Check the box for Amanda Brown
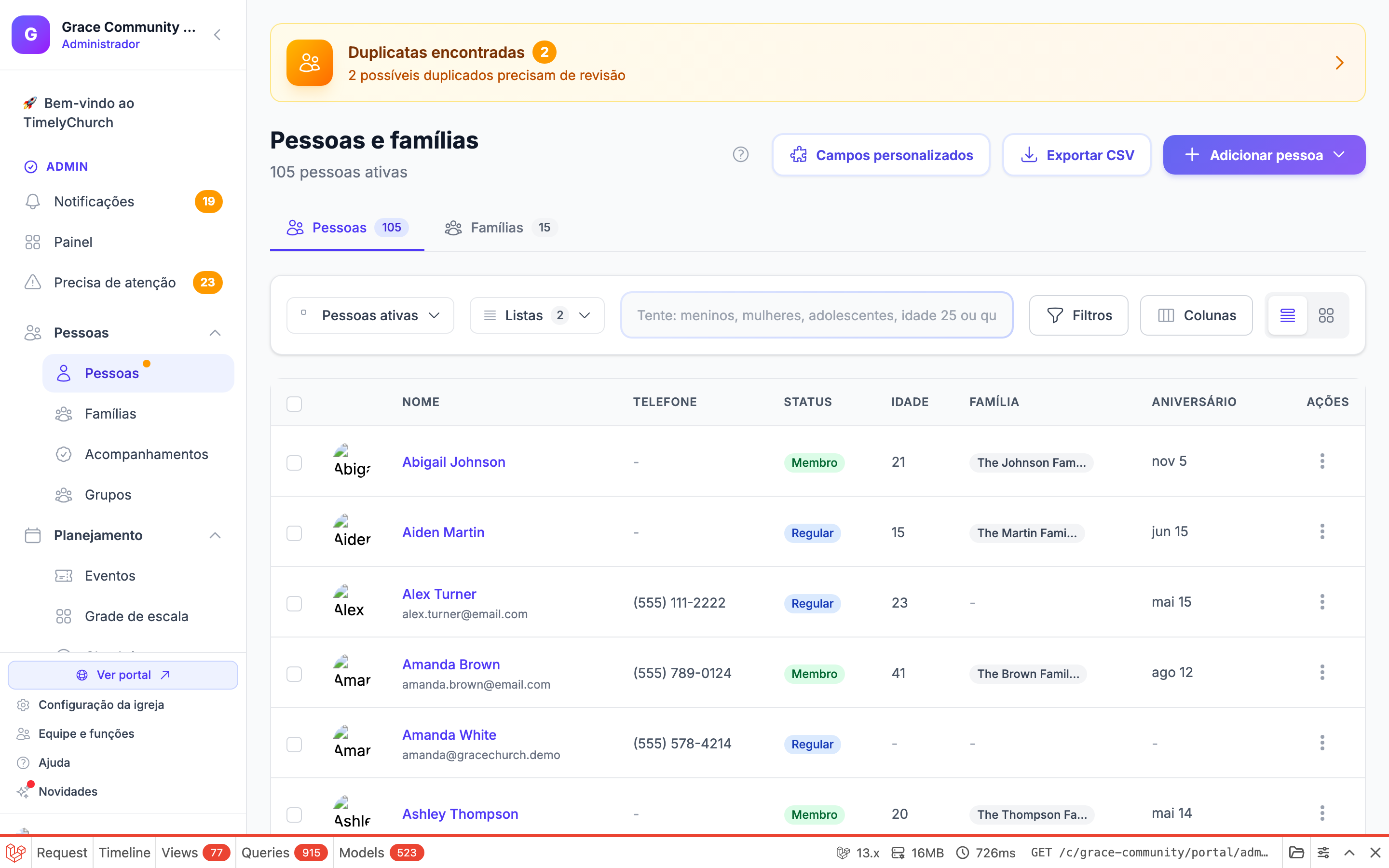Viewport: 1389px width, 868px height. coord(294,674)
